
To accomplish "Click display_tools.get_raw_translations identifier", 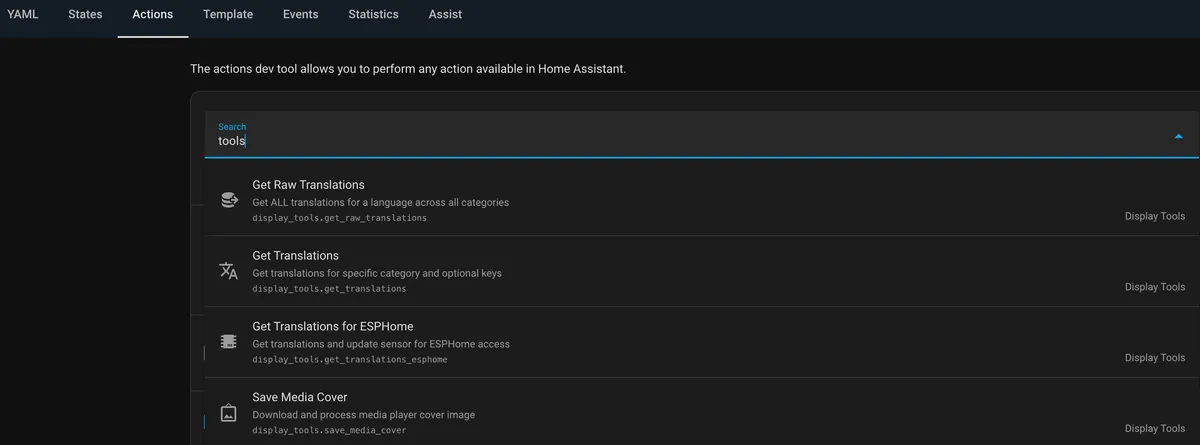I will [339, 218].
